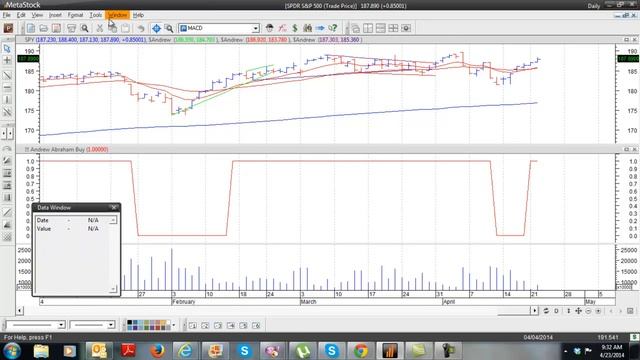Pick the black color swatch
This screenshot has width=640, height=360.
(129, 322)
